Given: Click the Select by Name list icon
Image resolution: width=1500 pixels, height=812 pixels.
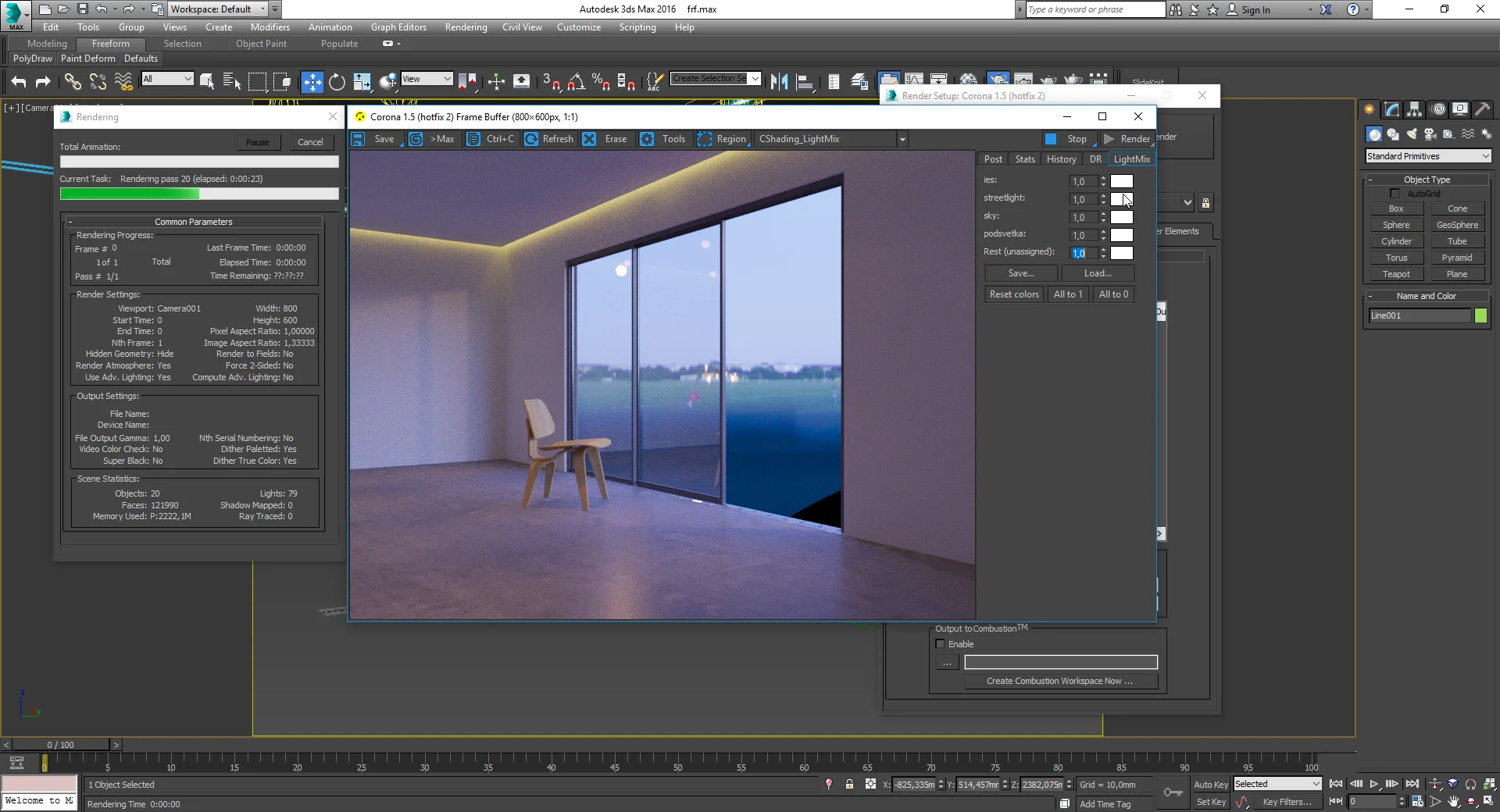Looking at the screenshot, I should click(231, 81).
